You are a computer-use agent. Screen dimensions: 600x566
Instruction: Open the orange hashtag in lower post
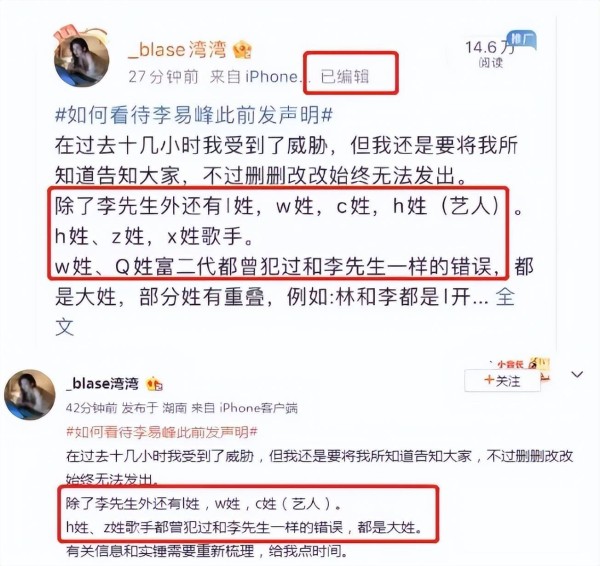tap(162, 432)
